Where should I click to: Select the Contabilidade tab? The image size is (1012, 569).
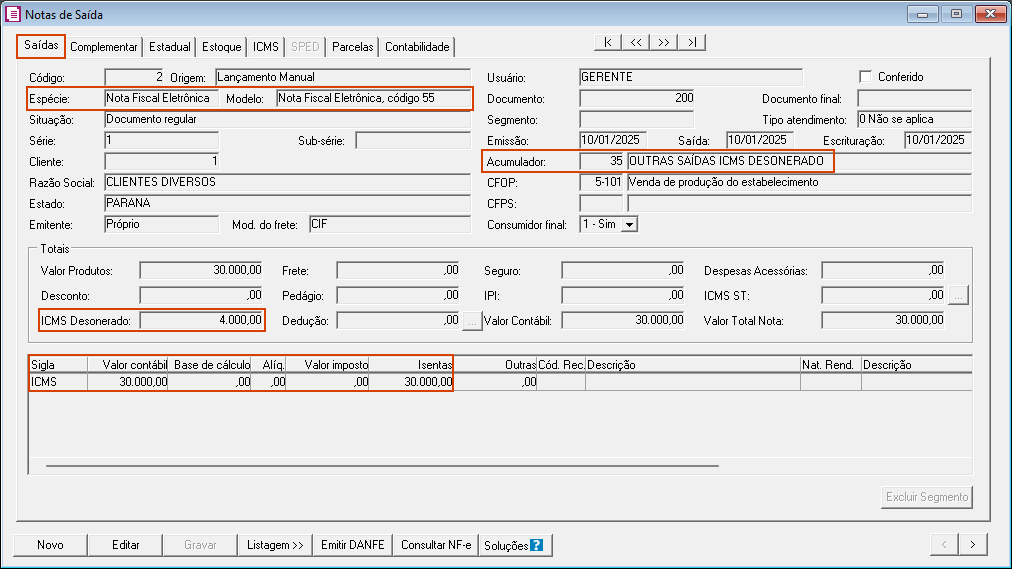pyautogui.click(x=417, y=47)
